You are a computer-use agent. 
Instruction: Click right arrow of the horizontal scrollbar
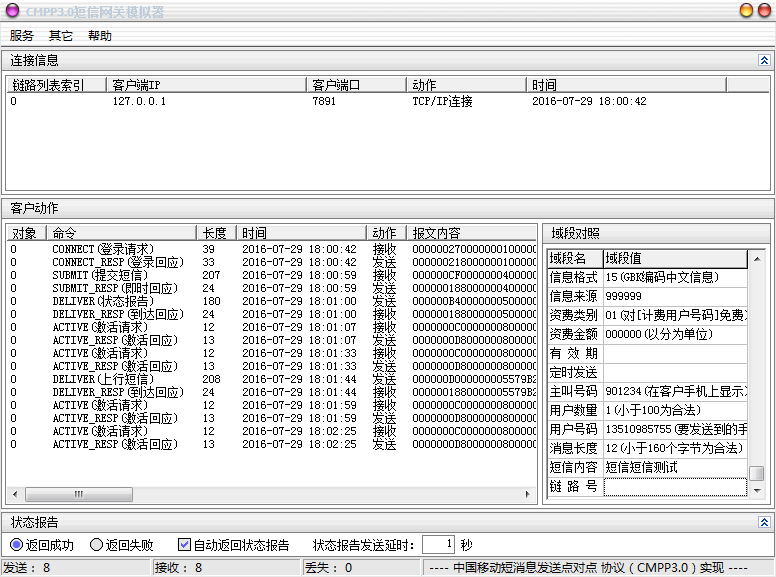coord(529,495)
